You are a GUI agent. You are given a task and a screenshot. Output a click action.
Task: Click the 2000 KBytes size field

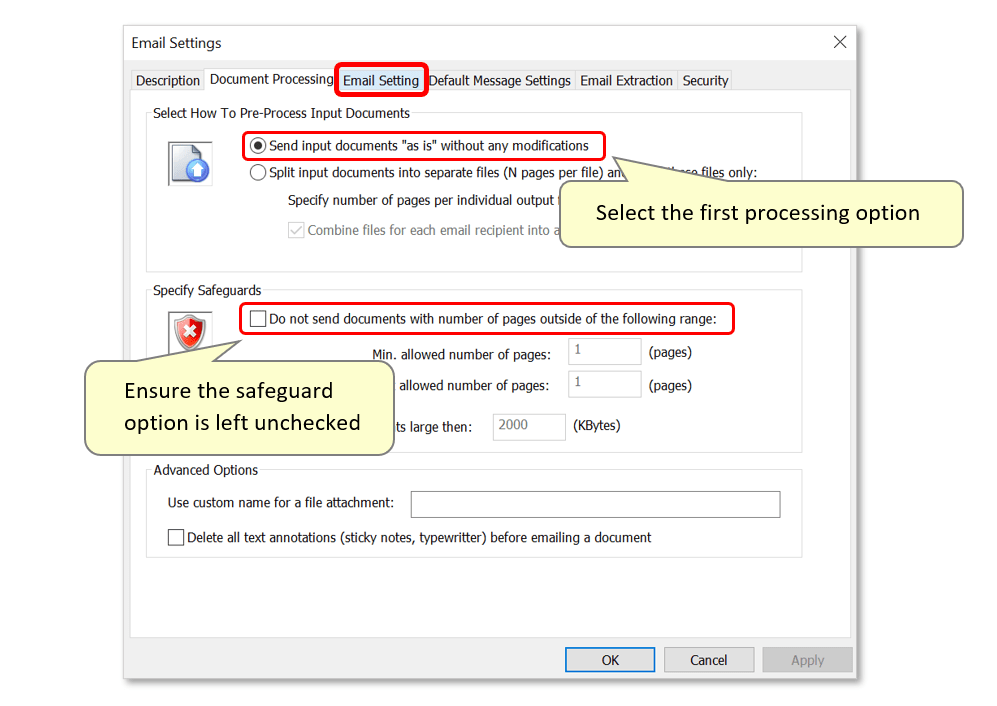coord(529,426)
